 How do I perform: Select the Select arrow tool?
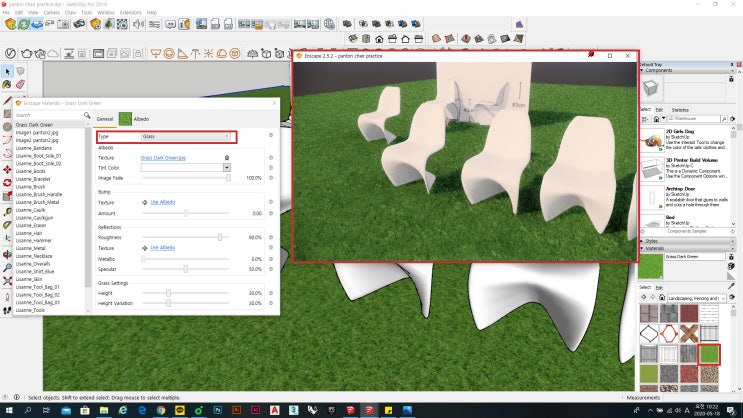click(7, 71)
